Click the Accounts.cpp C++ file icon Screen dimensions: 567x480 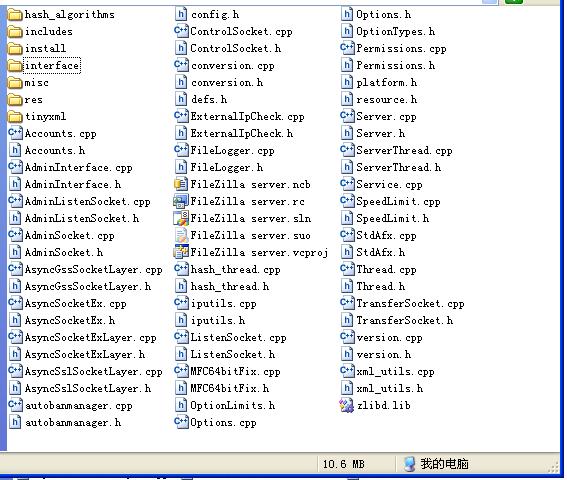(15, 133)
